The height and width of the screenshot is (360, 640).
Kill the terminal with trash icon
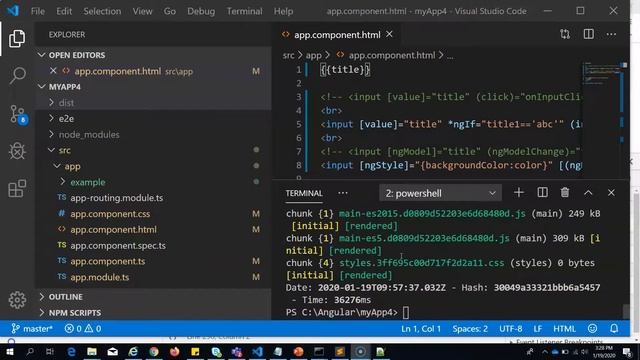[565, 193]
